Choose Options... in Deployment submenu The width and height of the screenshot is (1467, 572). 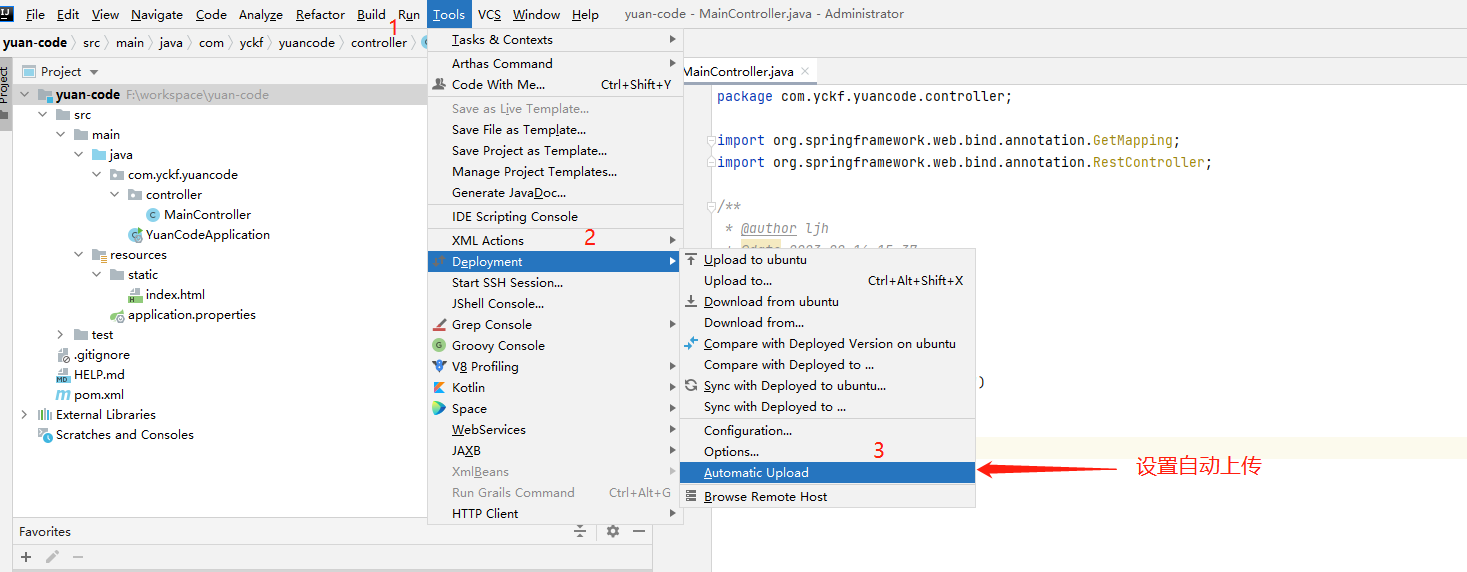click(827, 452)
